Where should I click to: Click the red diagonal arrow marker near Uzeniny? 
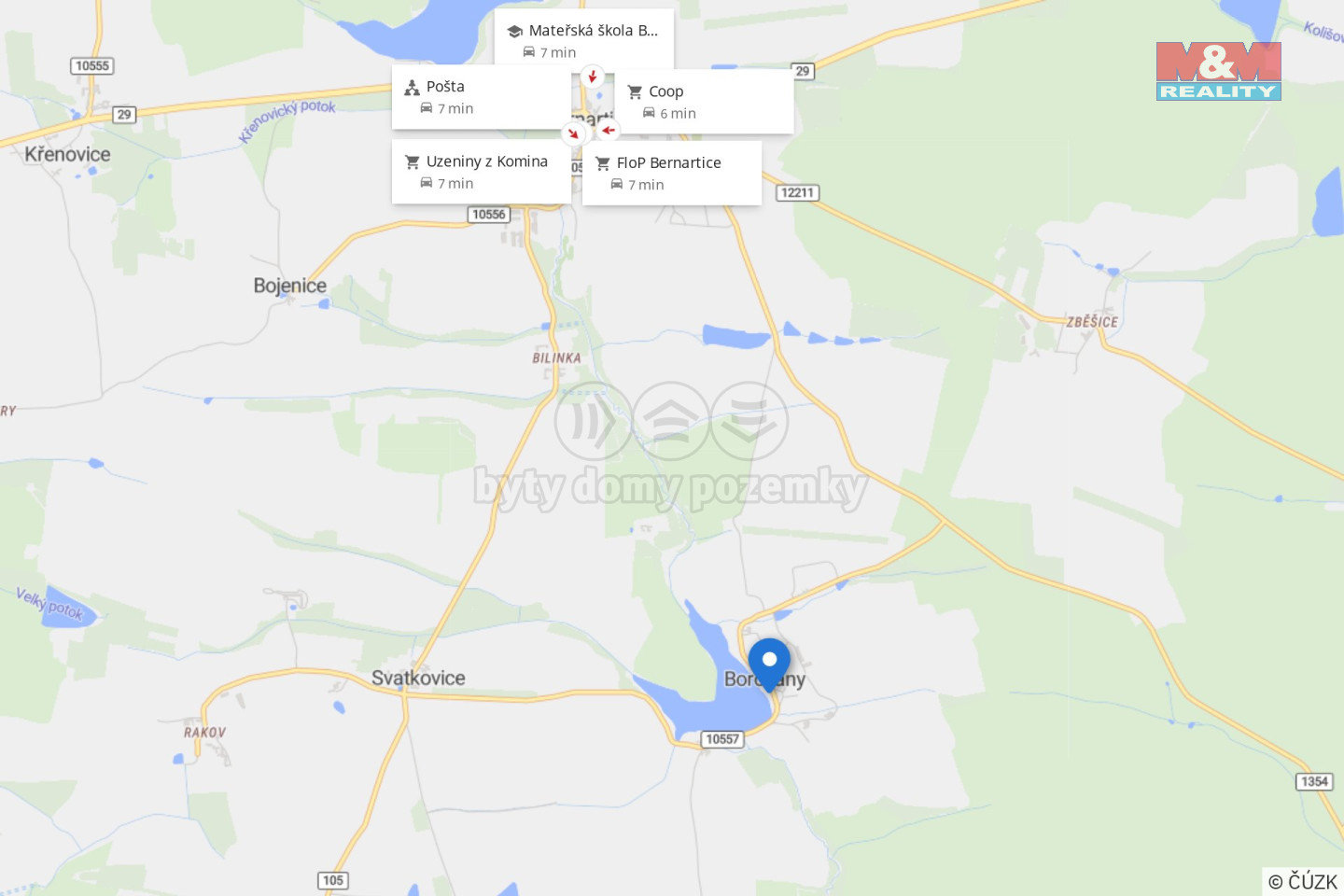(572, 133)
